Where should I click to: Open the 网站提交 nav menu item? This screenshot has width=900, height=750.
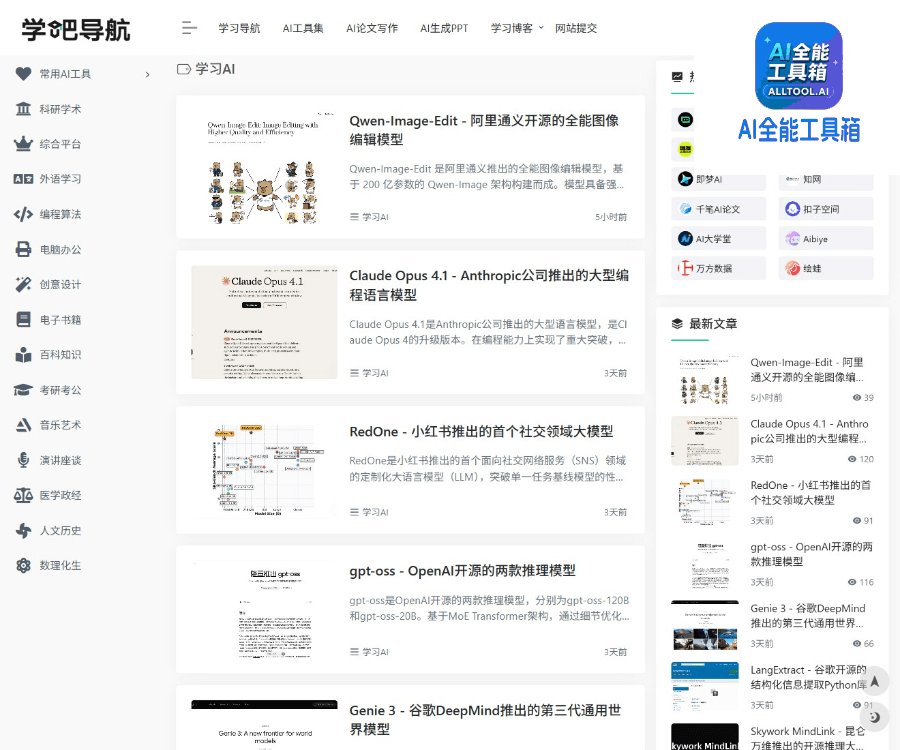point(576,28)
